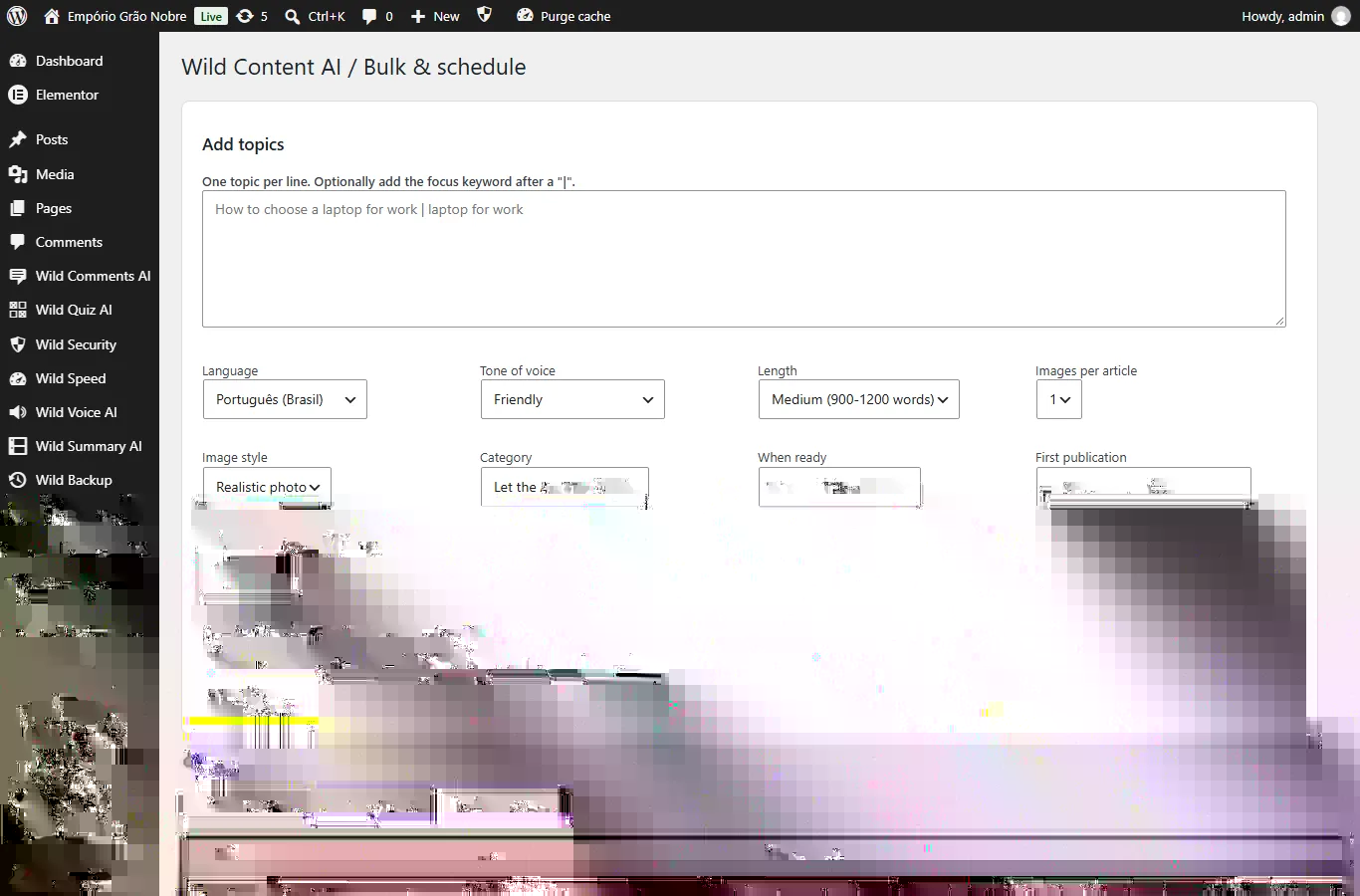Open the Empório Grão Nobre home icon
This screenshot has width=1360, height=896.
click(x=52, y=16)
